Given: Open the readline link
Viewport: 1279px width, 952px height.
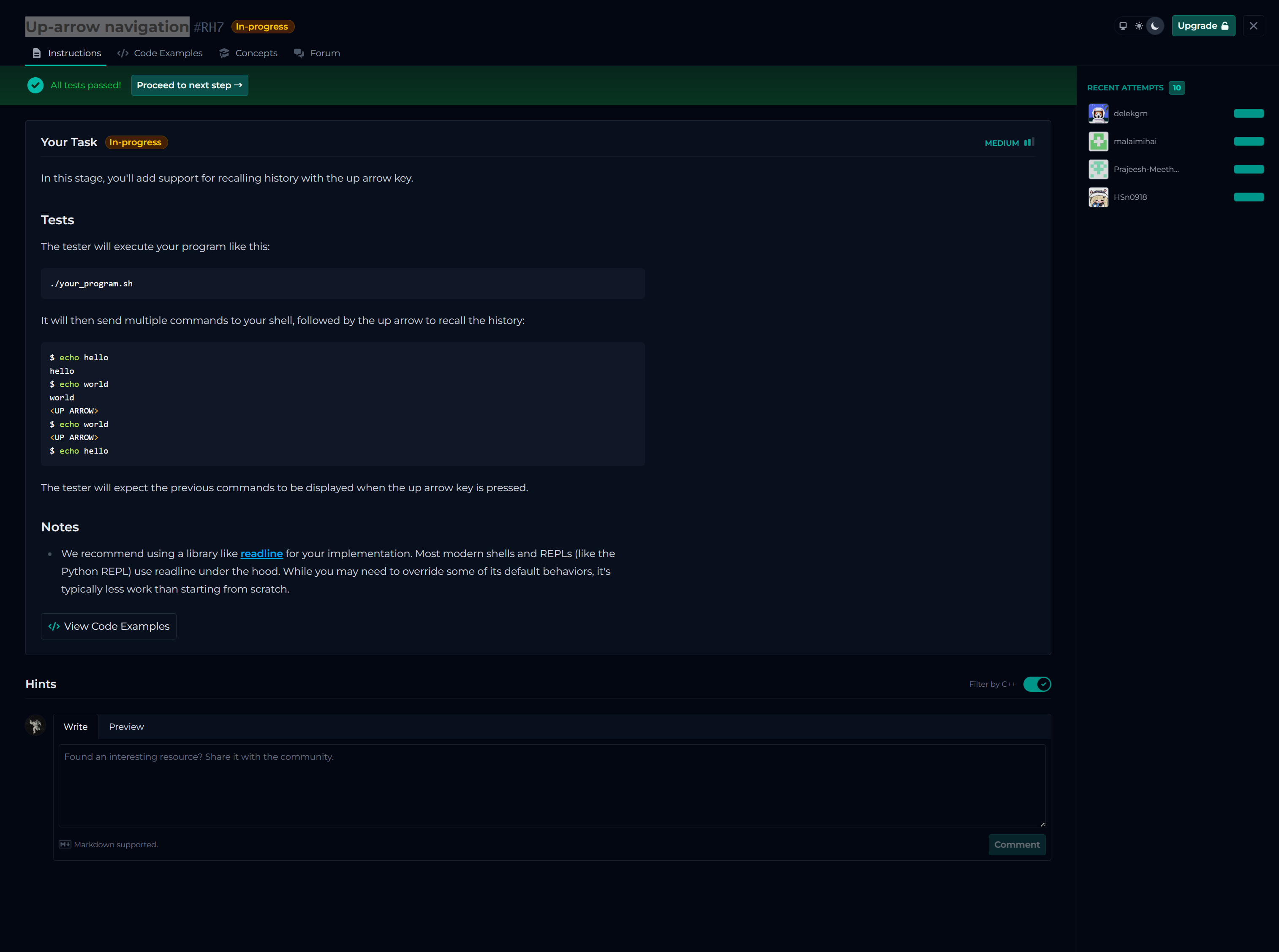Looking at the screenshot, I should pos(261,553).
